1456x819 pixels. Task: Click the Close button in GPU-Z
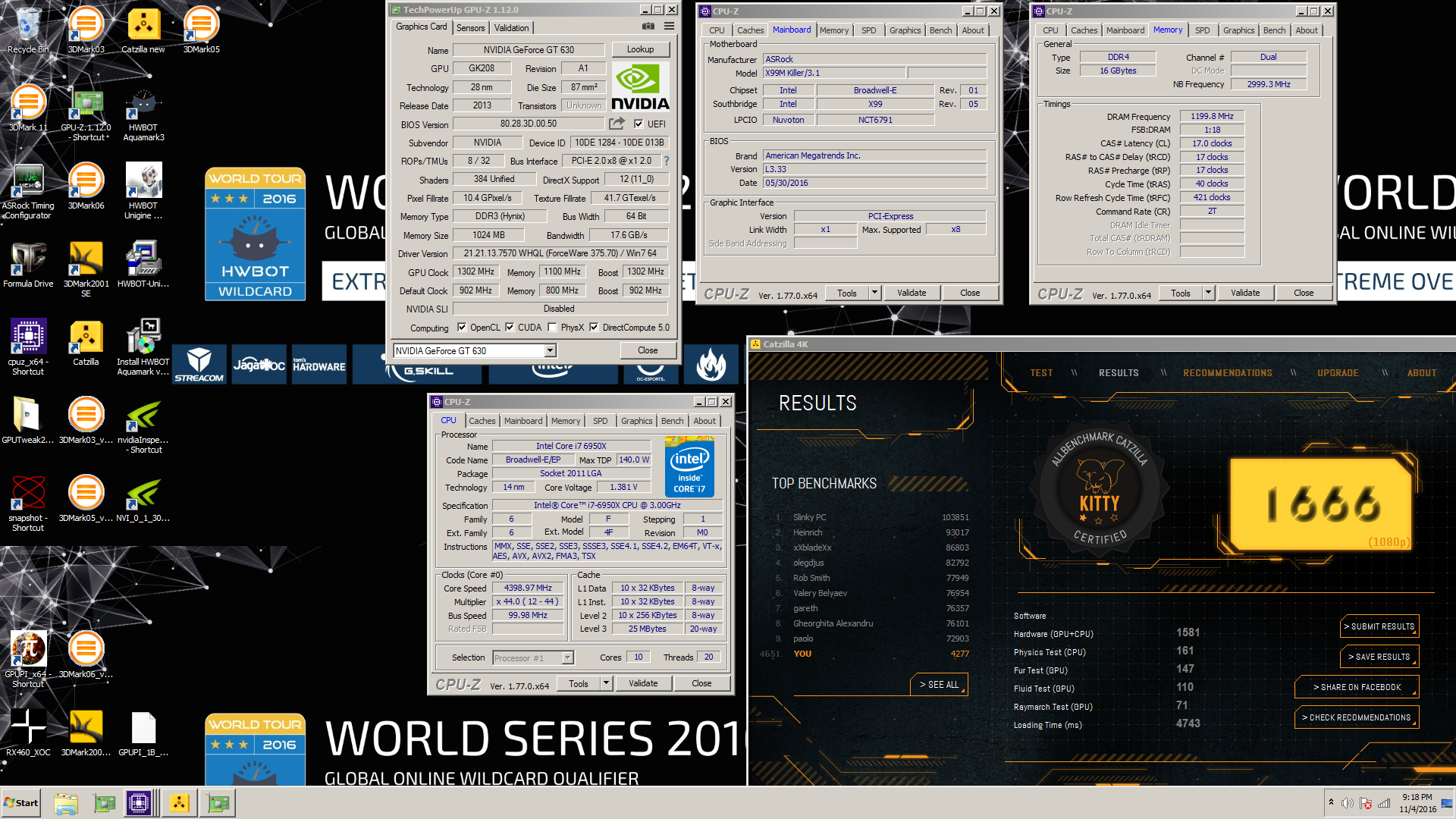click(648, 350)
